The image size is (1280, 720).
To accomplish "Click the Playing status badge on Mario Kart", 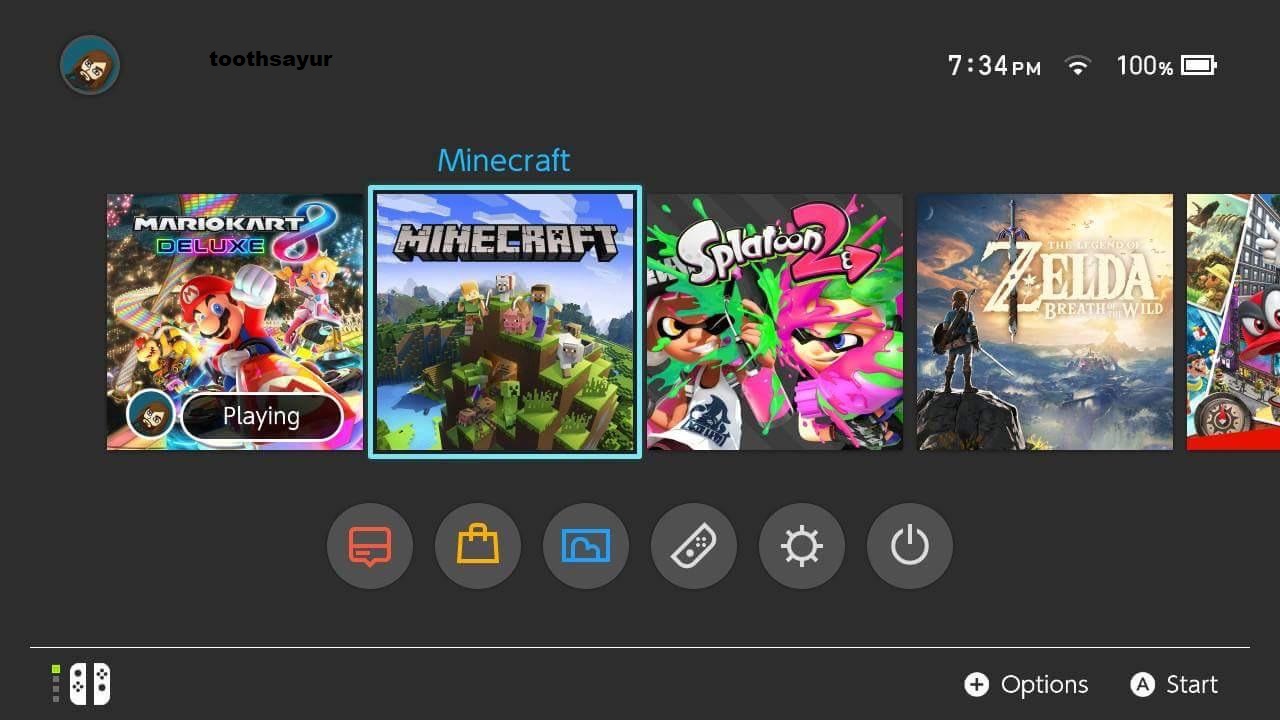I will click(262, 416).
